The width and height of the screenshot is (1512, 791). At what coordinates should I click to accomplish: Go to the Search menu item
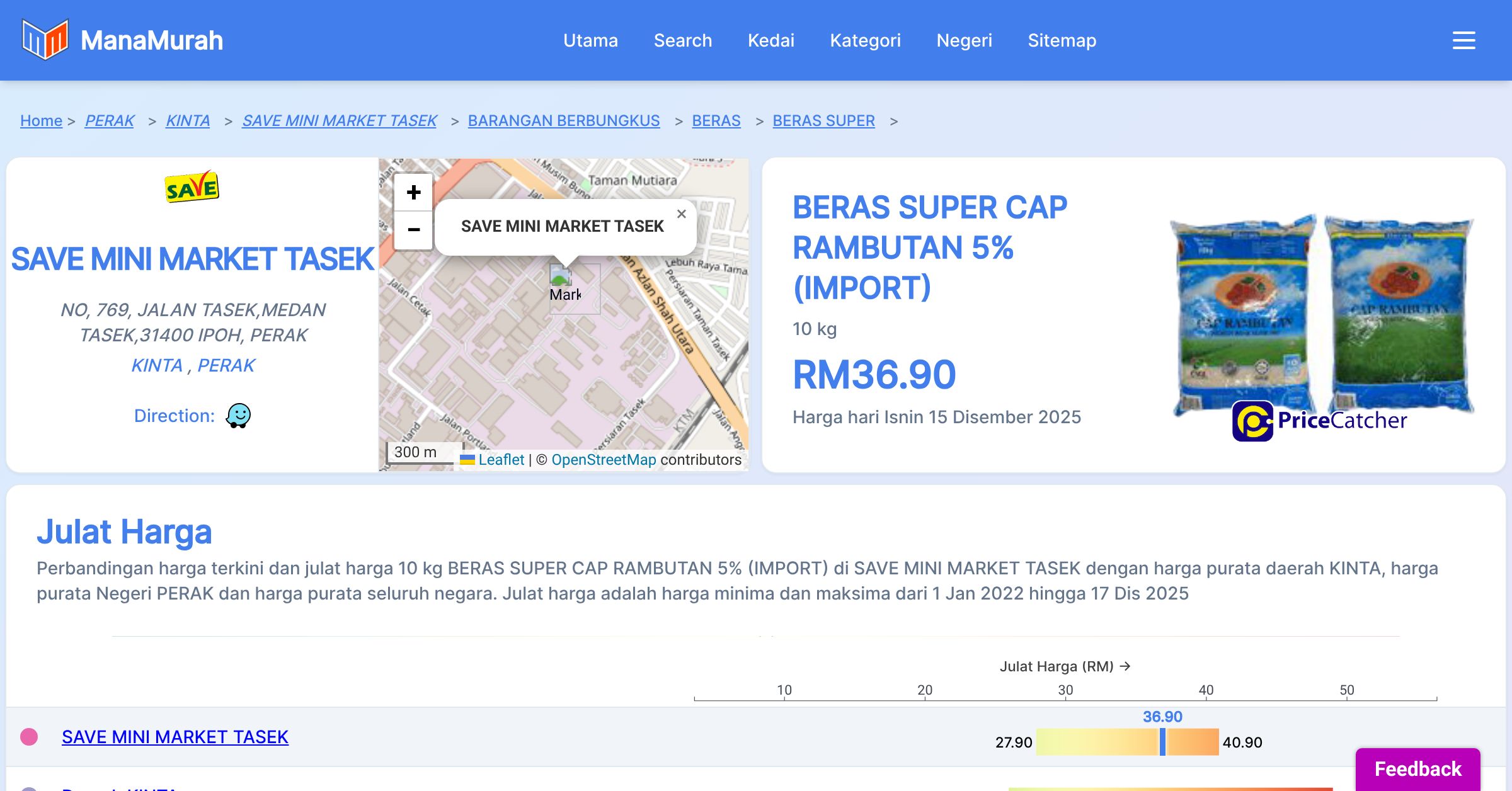pyautogui.click(x=682, y=40)
